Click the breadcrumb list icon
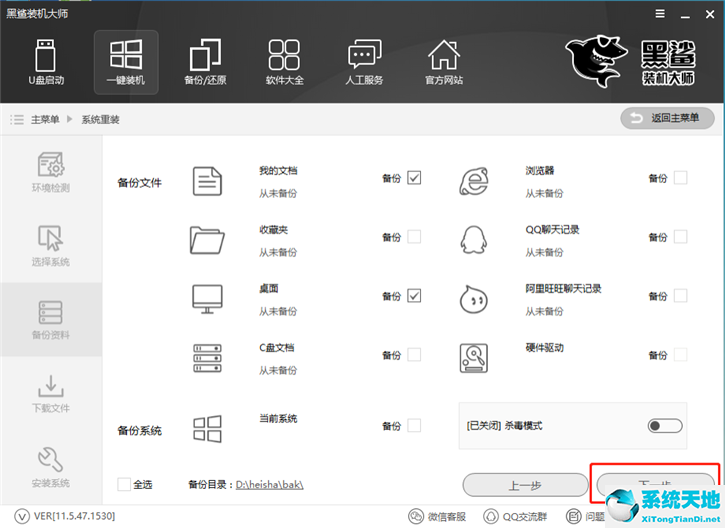This screenshot has width=725, height=528. [x=17, y=120]
